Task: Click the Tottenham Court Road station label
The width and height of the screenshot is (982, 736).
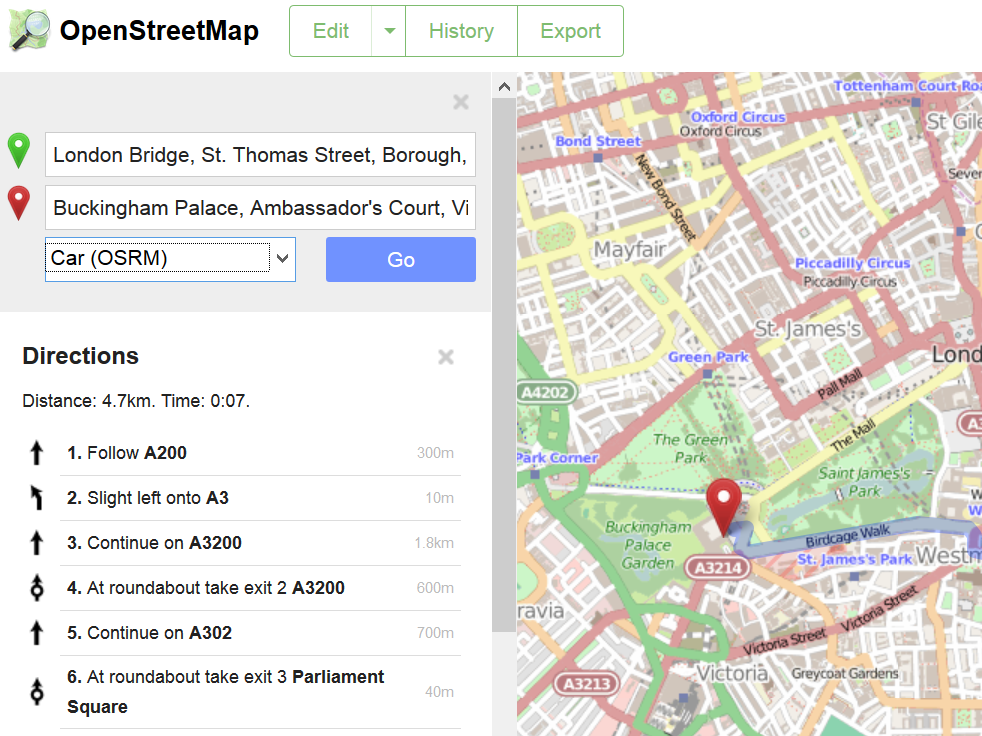Action: (x=907, y=86)
